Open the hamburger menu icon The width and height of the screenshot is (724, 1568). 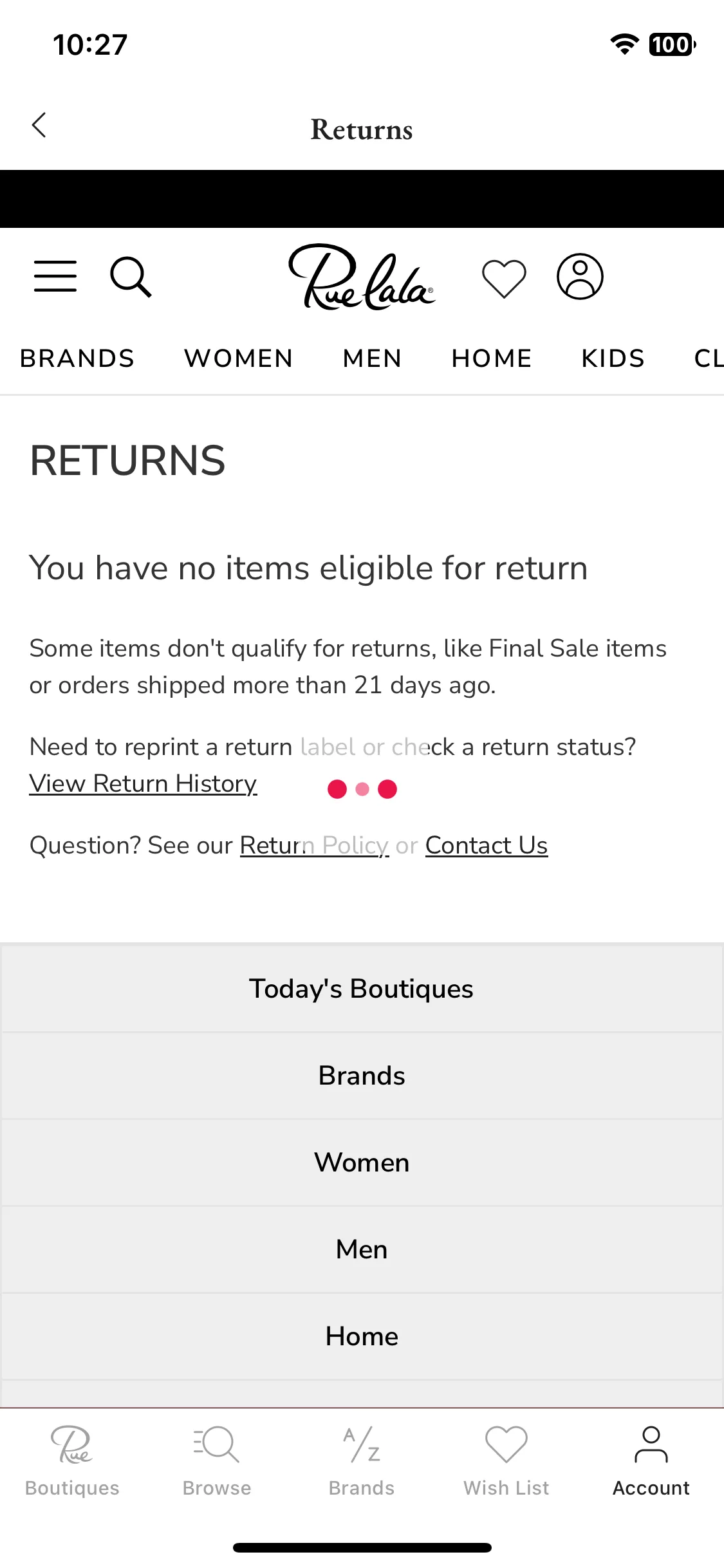pos(55,277)
